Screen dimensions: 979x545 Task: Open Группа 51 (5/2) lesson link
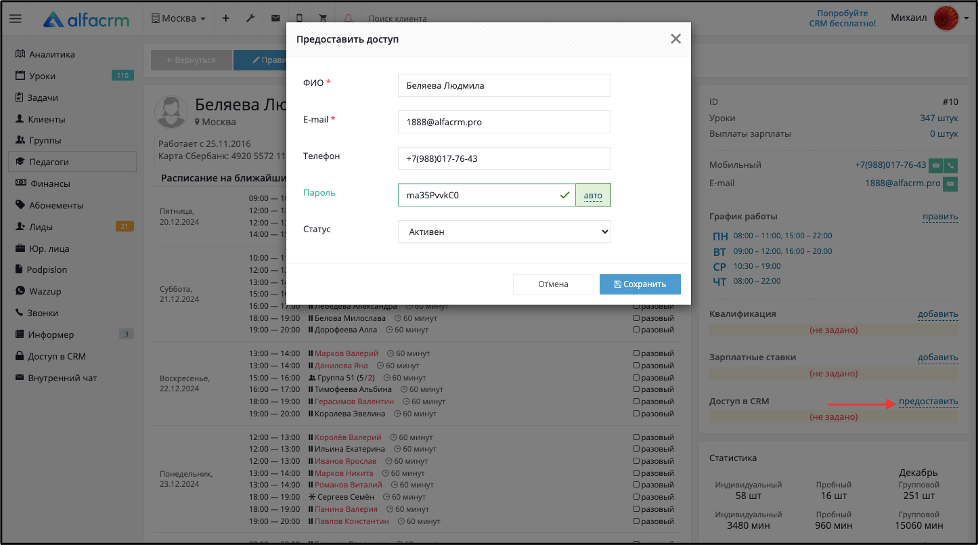pos(346,378)
